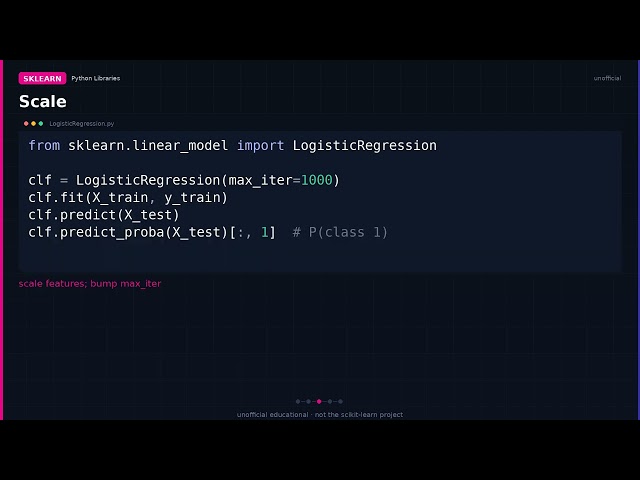
Task: Select the fourth slide progress dot
Action: point(330,401)
